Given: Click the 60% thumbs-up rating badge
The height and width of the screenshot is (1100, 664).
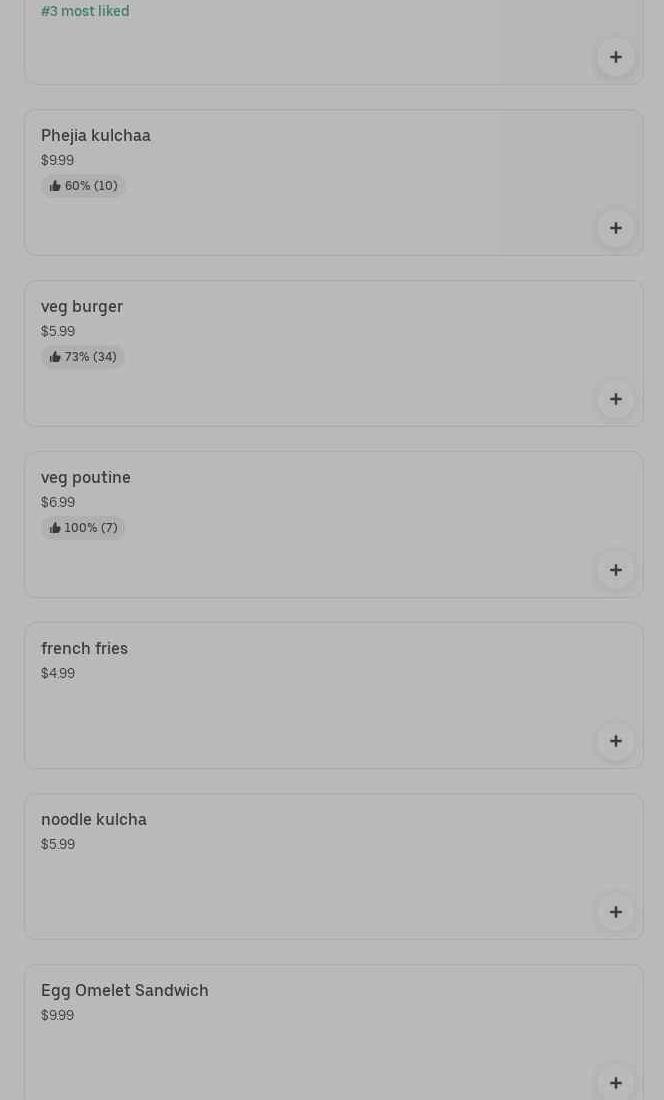Looking at the screenshot, I should 83,186.
